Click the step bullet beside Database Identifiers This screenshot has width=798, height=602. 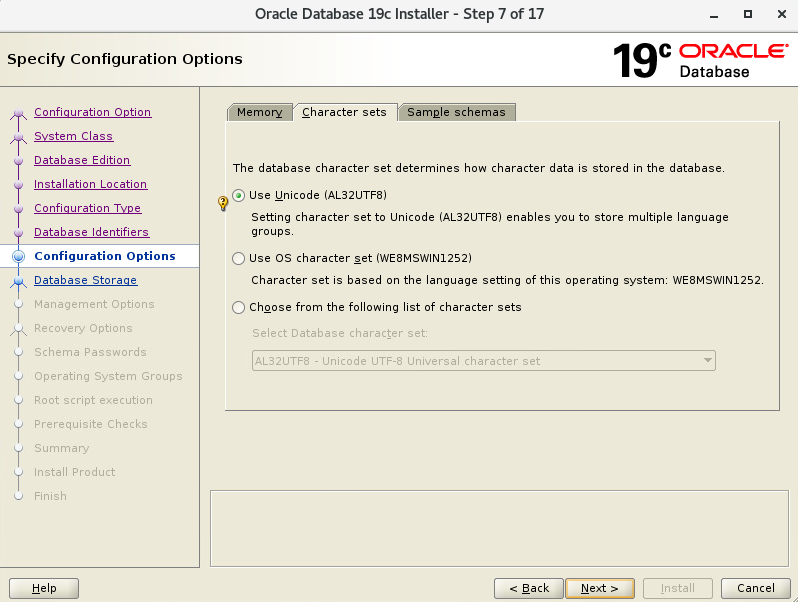(18, 232)
